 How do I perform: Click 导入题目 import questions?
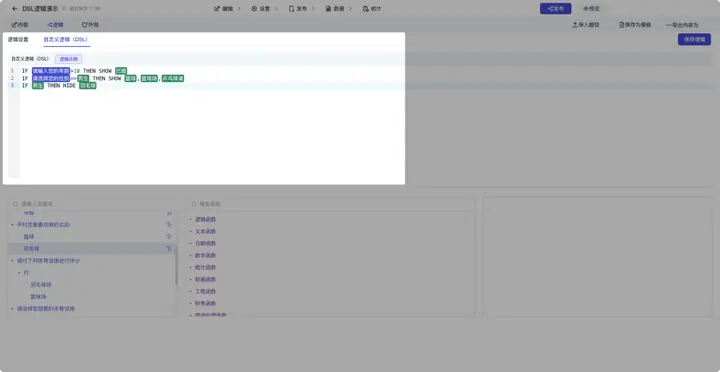click(x=586, y=25)
